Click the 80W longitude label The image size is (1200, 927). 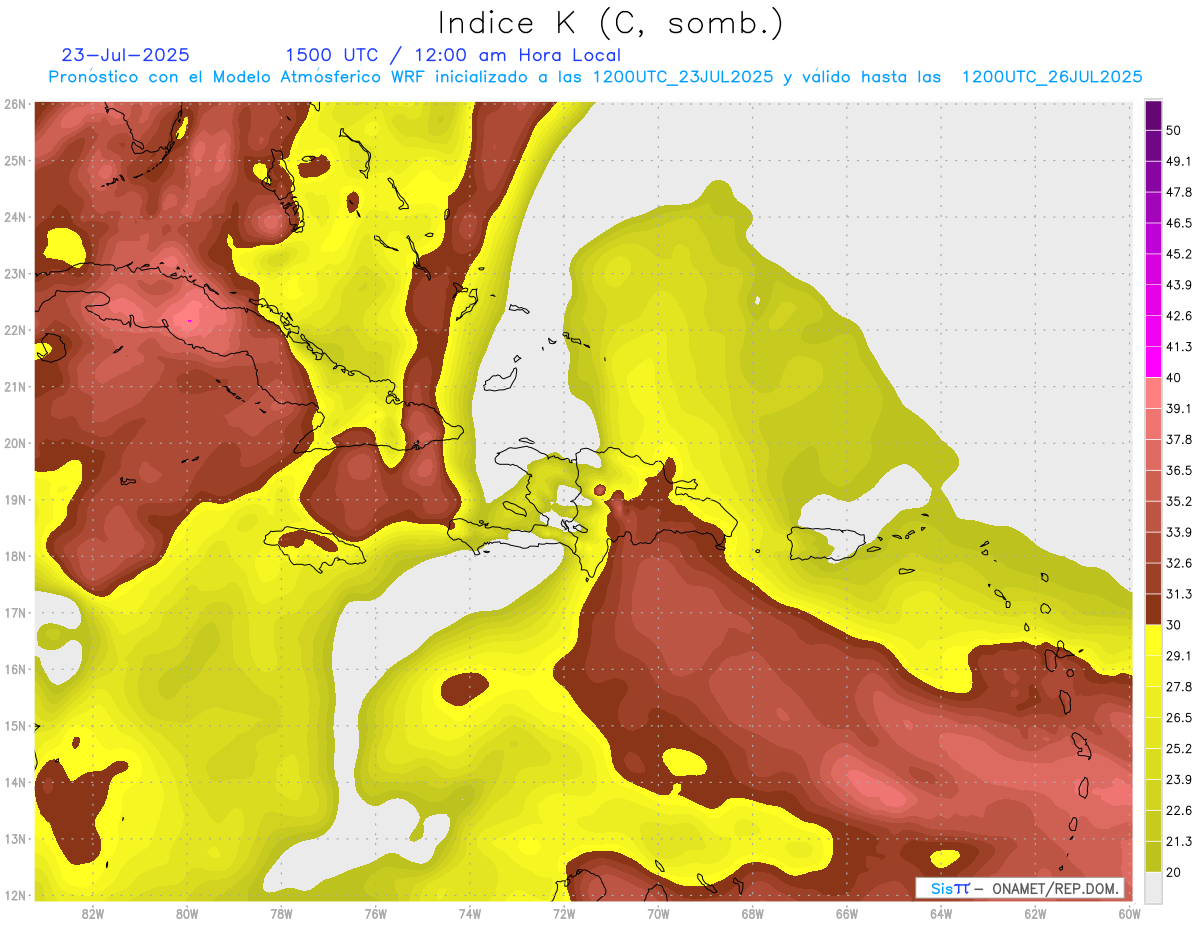tap(186, 914)
